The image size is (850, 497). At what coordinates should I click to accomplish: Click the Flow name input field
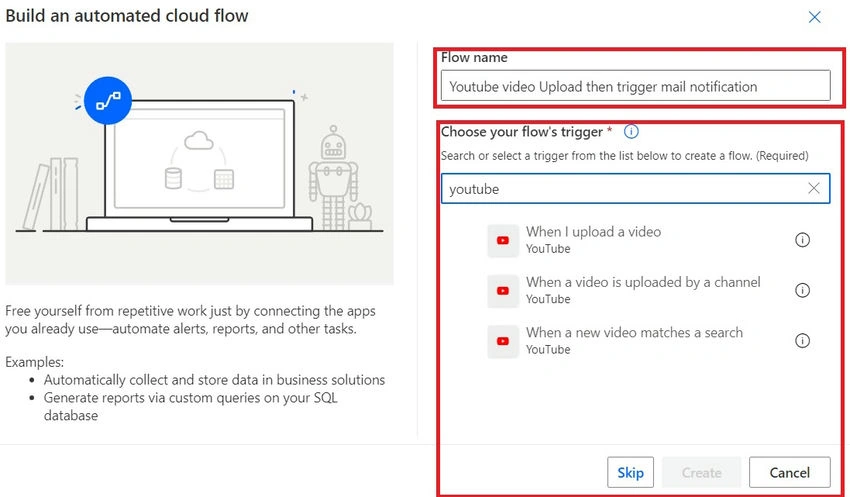tap(635, 86)
